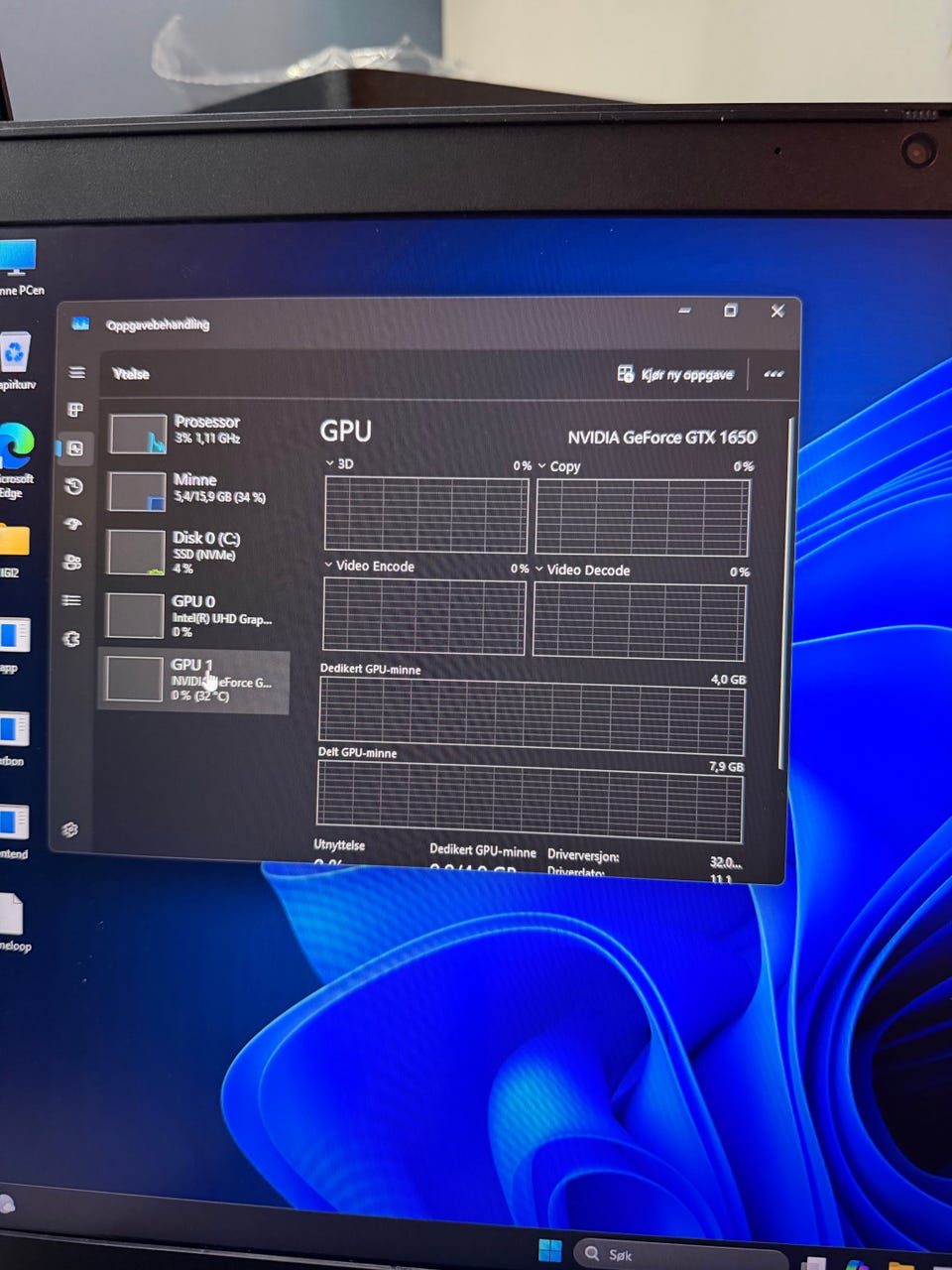Maximize the Oppgavebehandling window
The image size is (952, 1270).
(731, 311)
